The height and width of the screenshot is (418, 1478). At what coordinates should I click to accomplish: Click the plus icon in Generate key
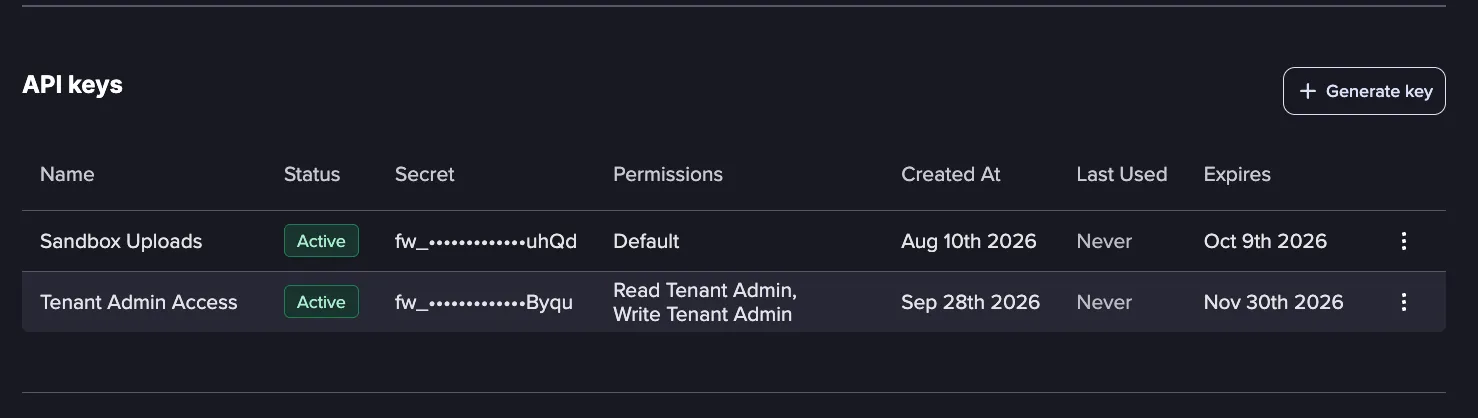click(x=1307, y=91)
